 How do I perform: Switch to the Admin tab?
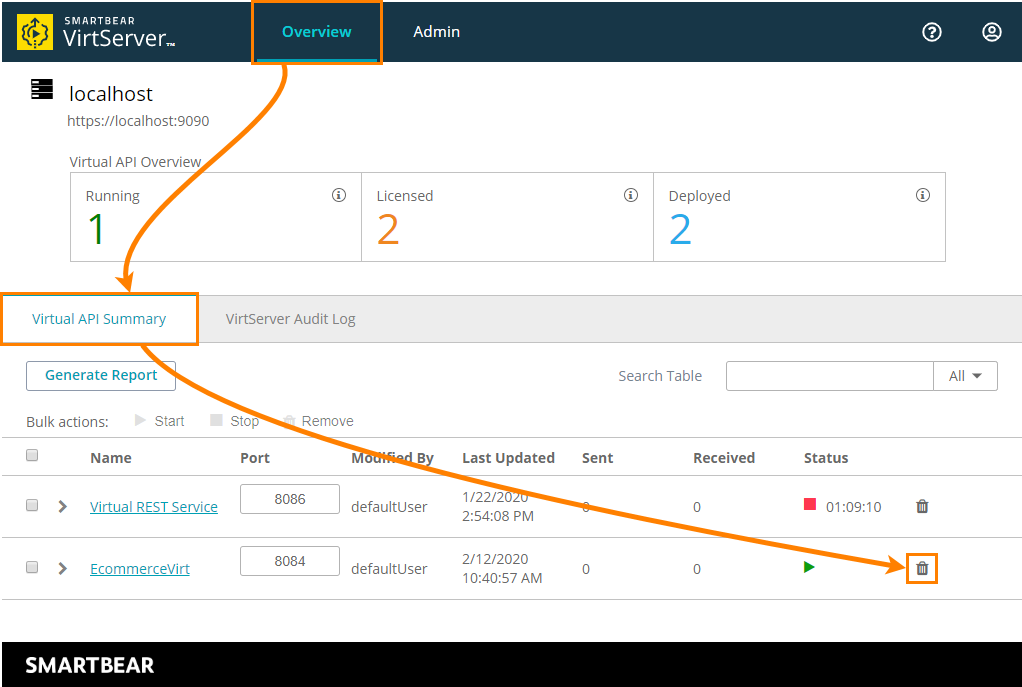pos(436,32)
